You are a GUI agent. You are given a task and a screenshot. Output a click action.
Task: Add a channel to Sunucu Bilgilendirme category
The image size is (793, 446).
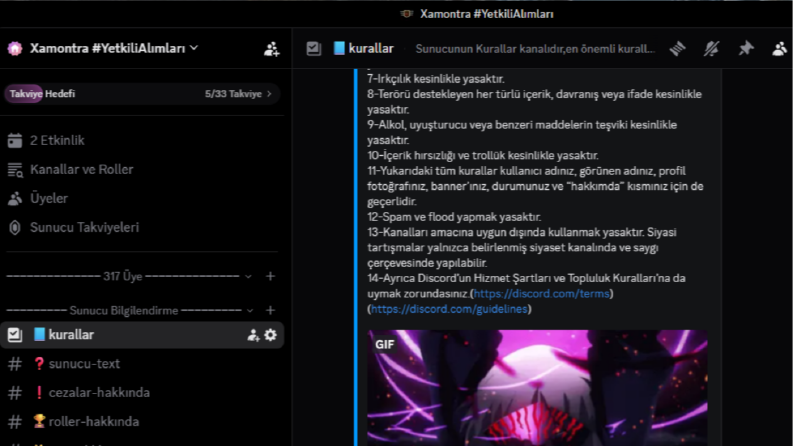pos(271,310)
